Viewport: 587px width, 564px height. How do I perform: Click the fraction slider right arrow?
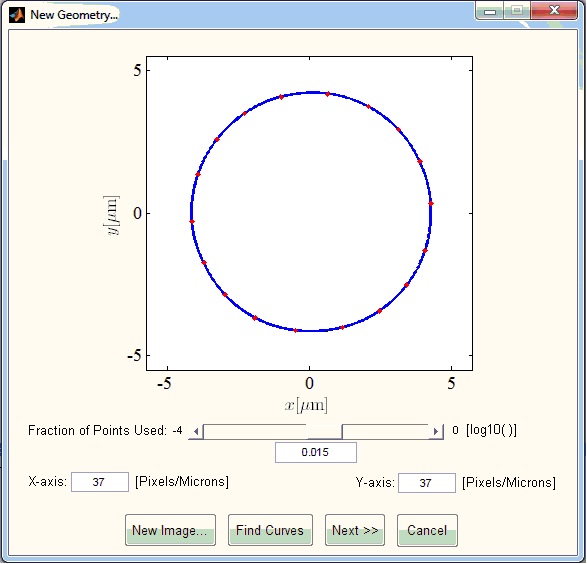pyautogui.click(x=436, y=432)
